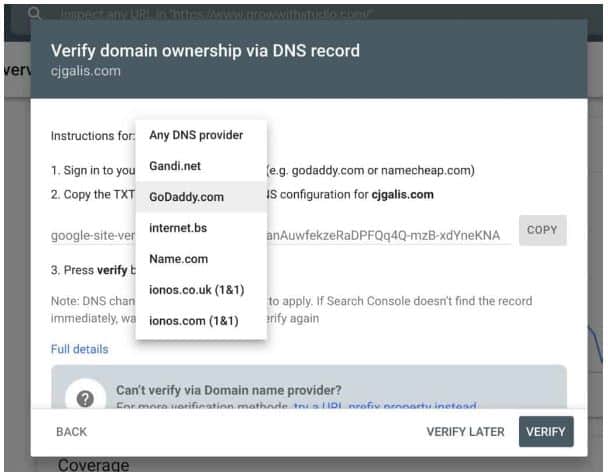Screen dimensions: 608x476
Task: Click the Can't verify help panel
Action: coord(309,387)
